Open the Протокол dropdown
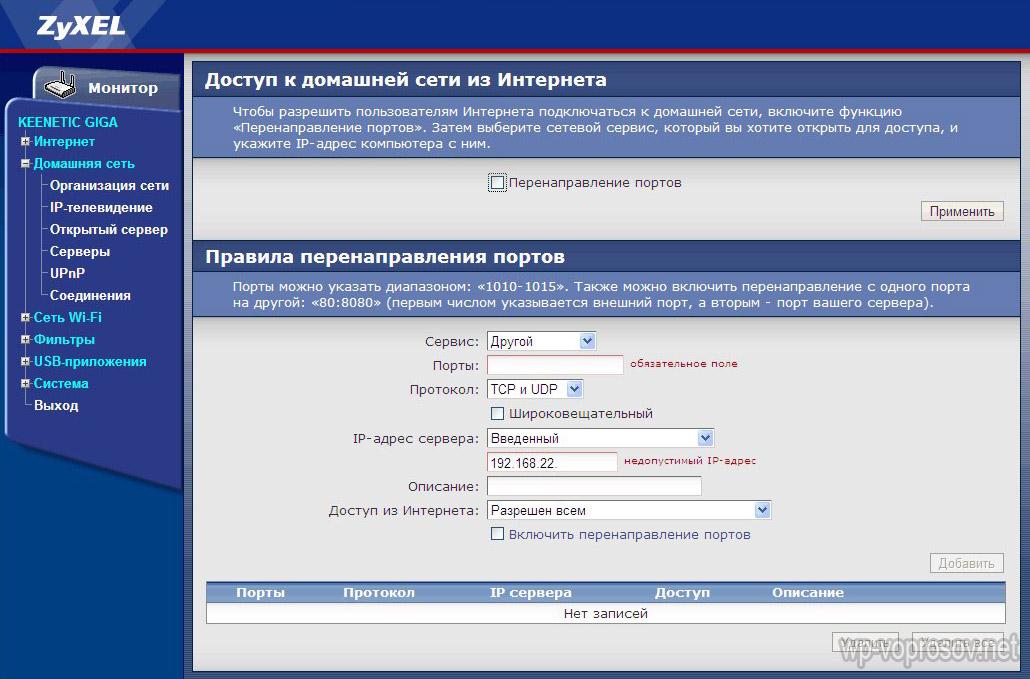Image resolution: width=1030 pixels, height=679 pixels. click(x=535, y=389)
